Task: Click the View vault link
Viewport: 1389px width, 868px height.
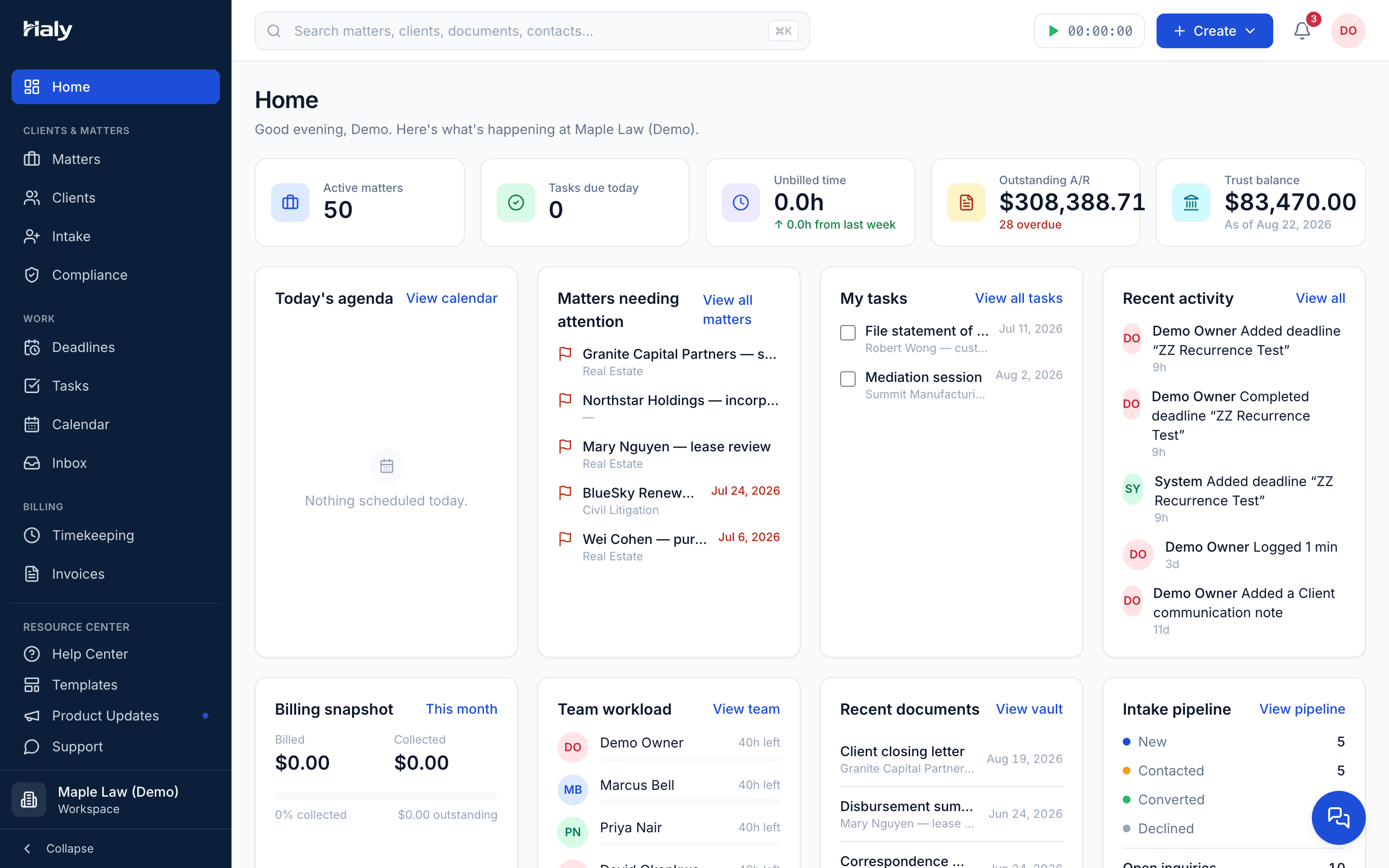Action: (1029, 709)
